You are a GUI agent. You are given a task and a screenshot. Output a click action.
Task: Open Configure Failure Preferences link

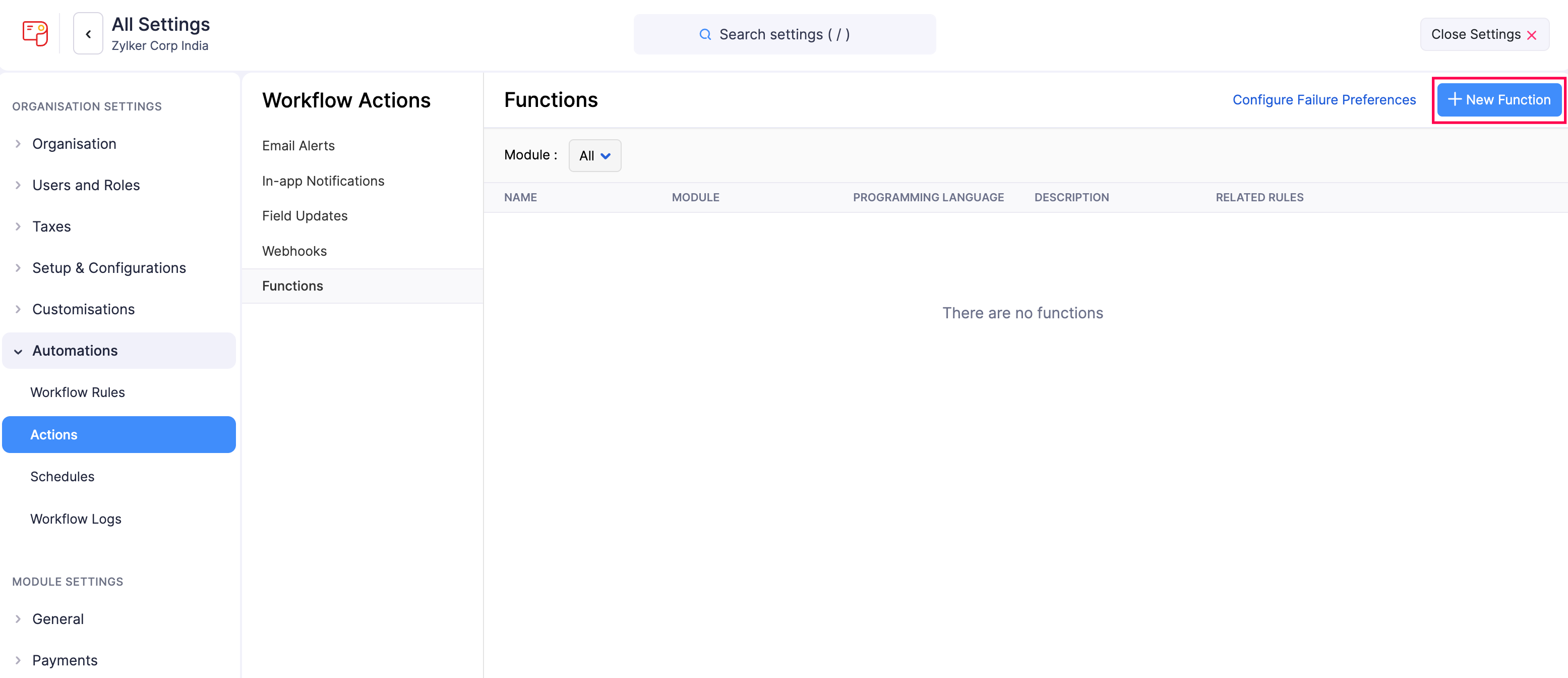[1324, 100]
